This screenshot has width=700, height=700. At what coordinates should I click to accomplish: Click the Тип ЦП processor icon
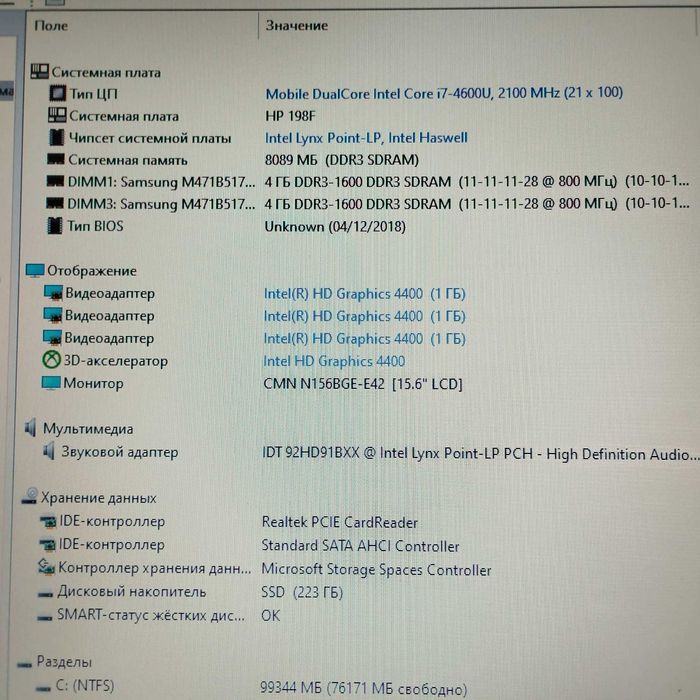tap(57, 93)
